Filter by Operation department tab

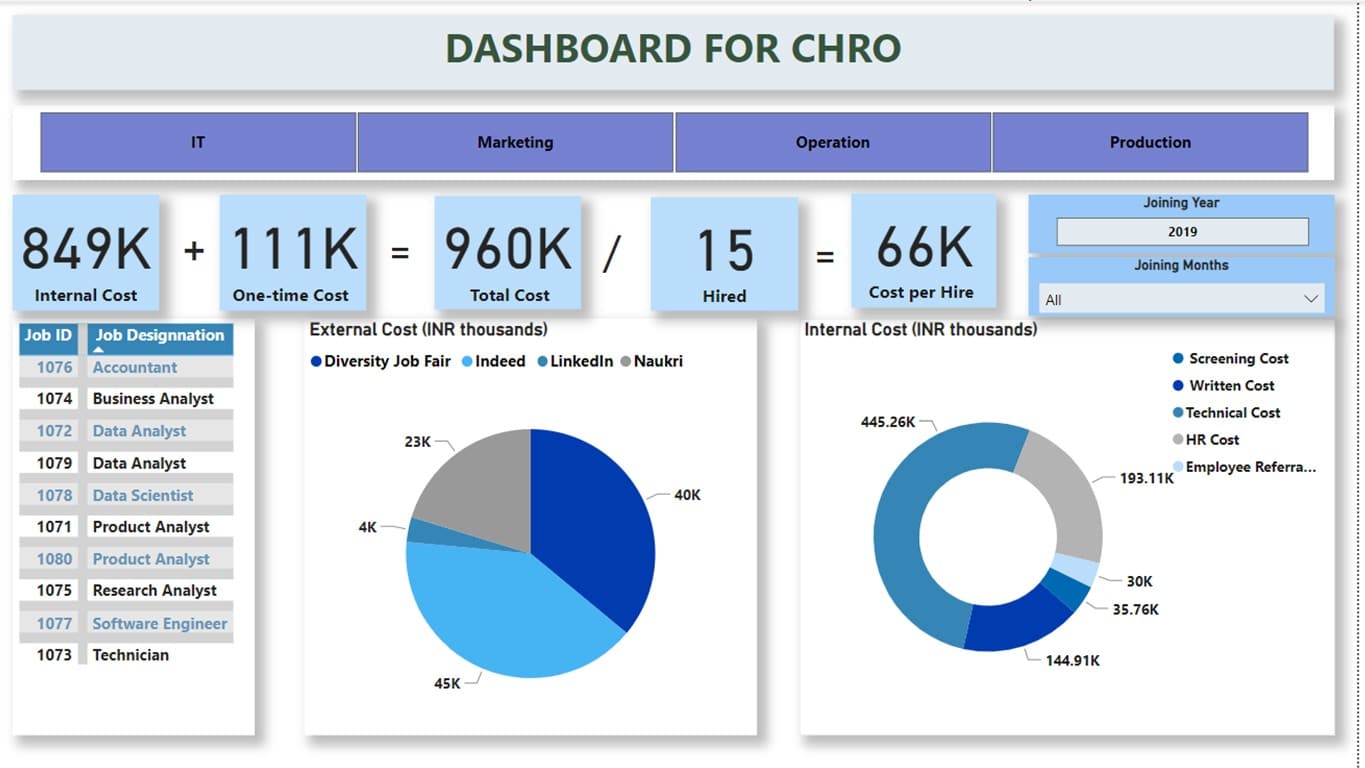click(x=832, y=142)
